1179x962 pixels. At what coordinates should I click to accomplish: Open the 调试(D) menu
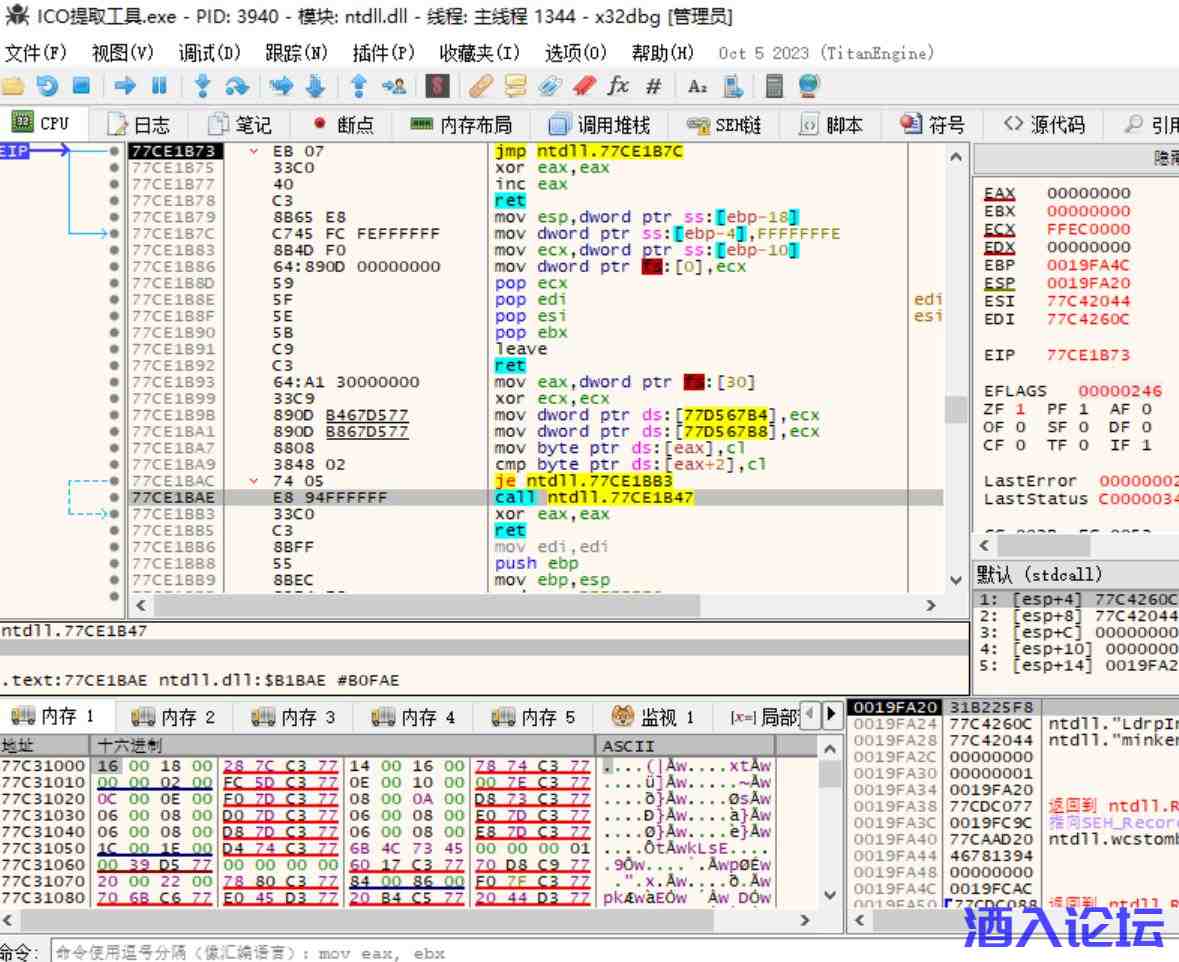point(209,53)
